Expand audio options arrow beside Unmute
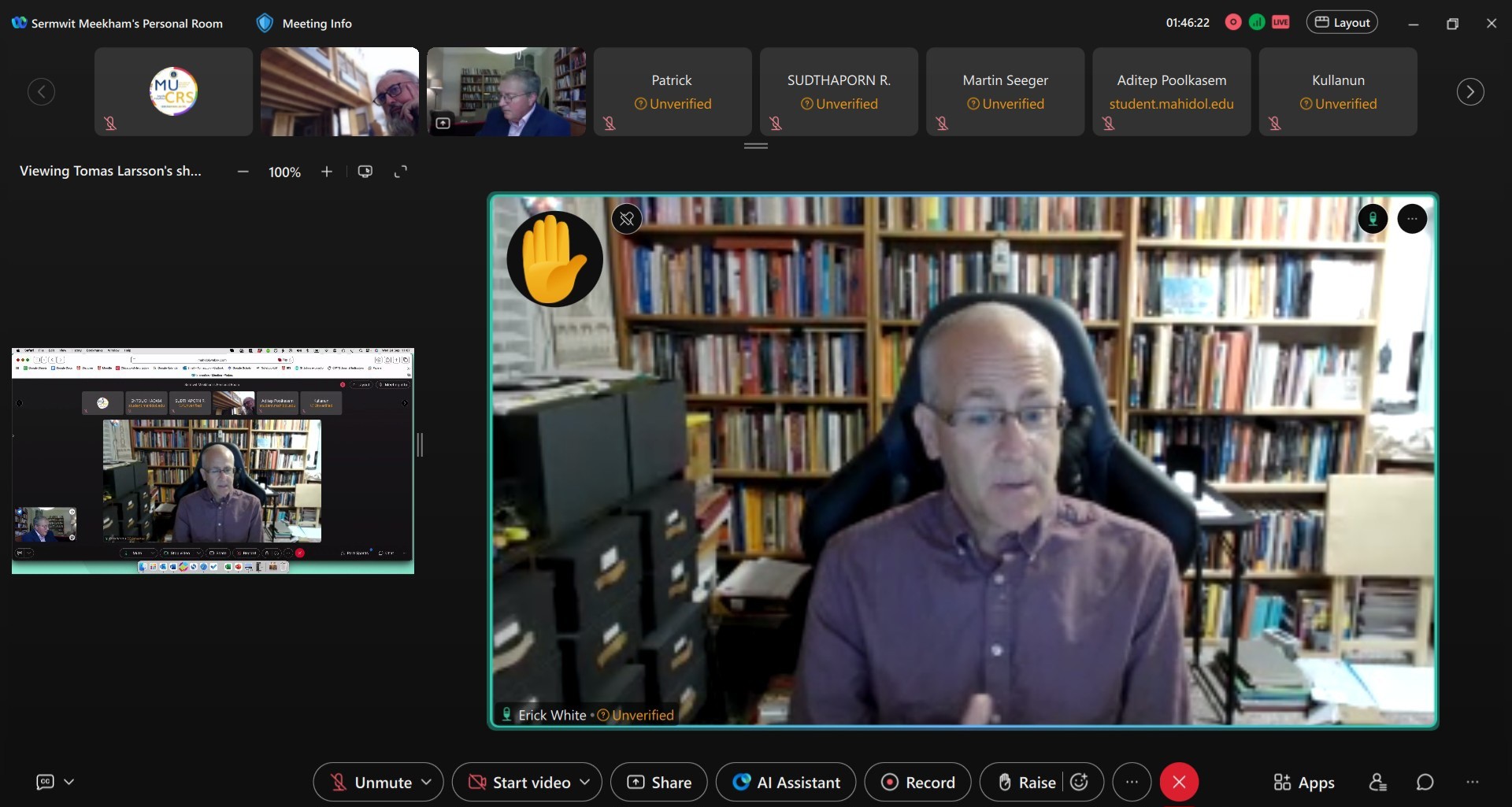The height and width of the screenshot is (807, 1512). 427,782
